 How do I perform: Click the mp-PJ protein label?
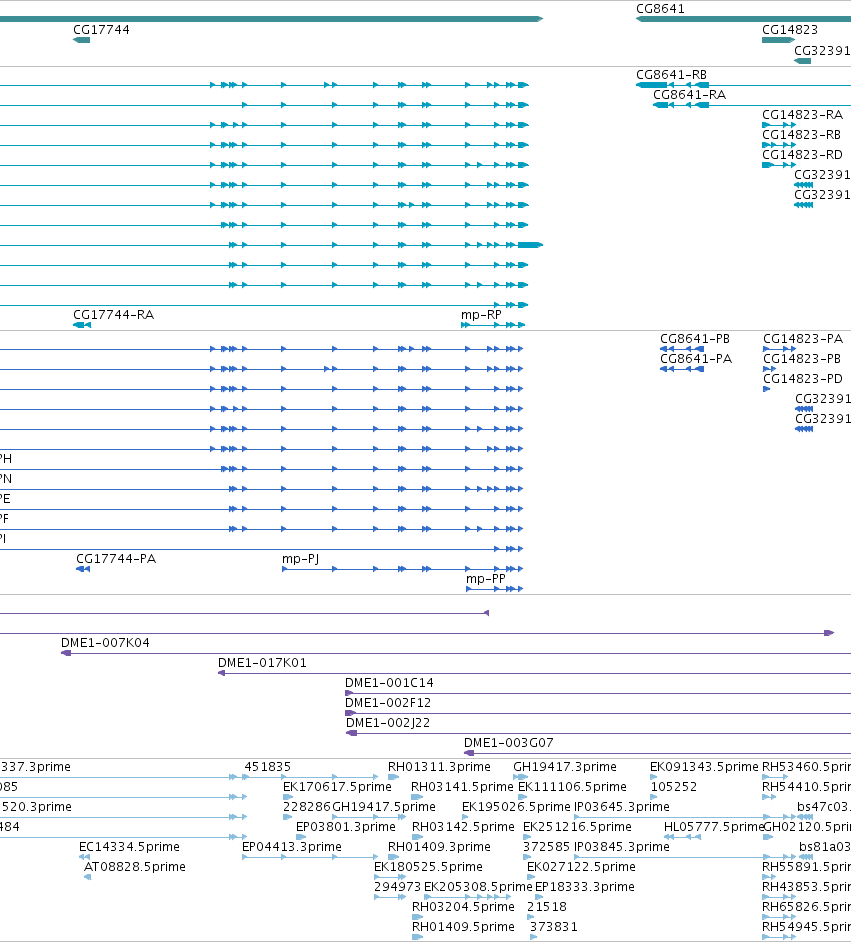300,559
